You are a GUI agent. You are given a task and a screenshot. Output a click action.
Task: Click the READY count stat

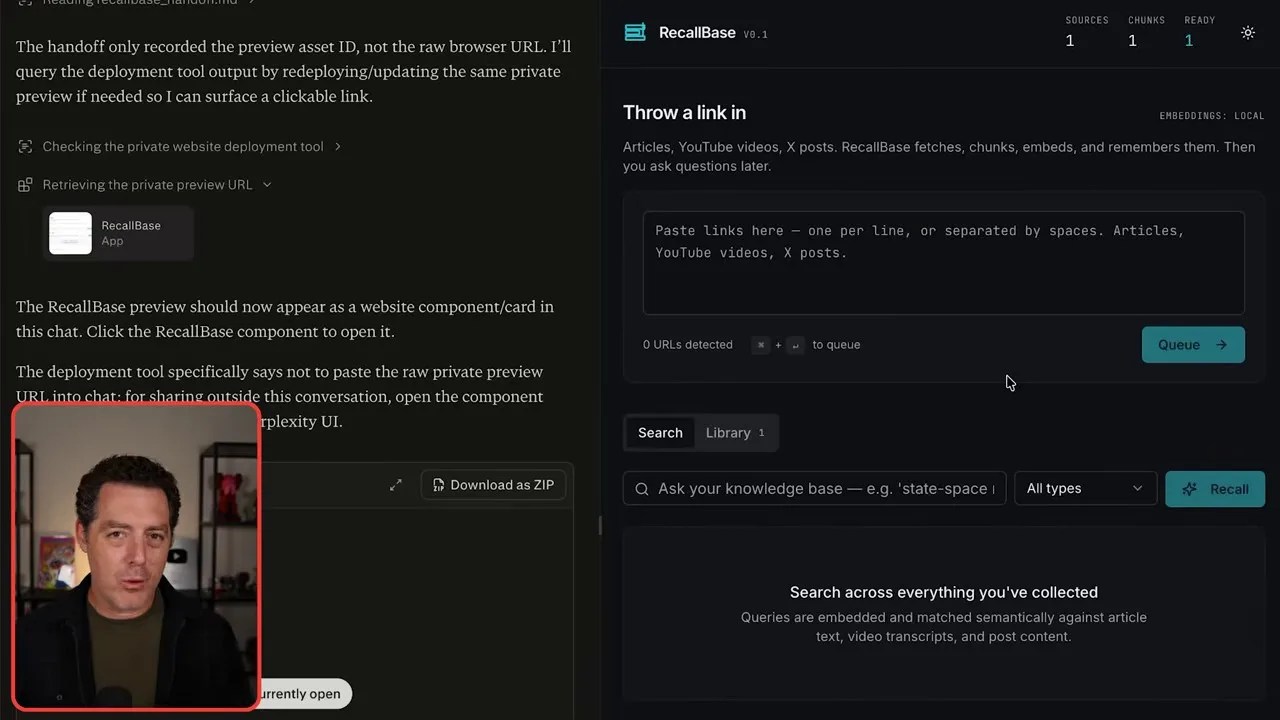(1199, 33)
